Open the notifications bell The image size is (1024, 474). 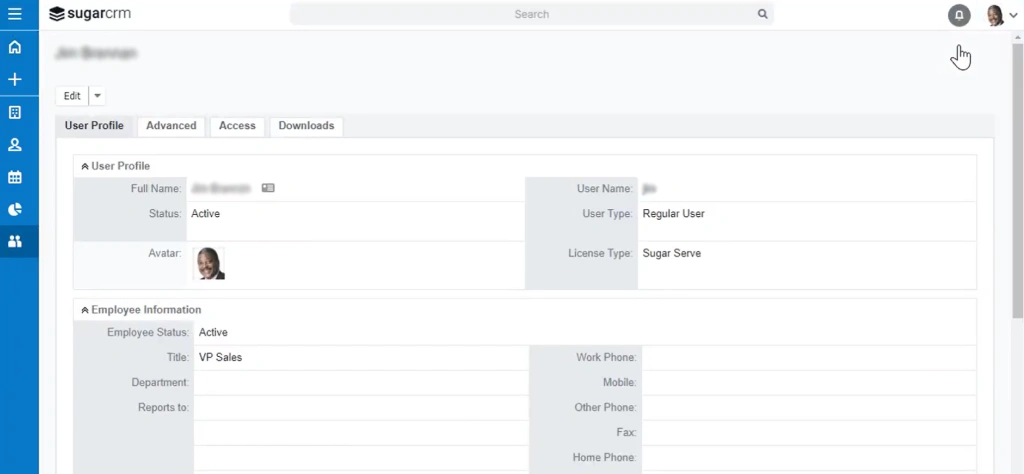click(959, 15)
